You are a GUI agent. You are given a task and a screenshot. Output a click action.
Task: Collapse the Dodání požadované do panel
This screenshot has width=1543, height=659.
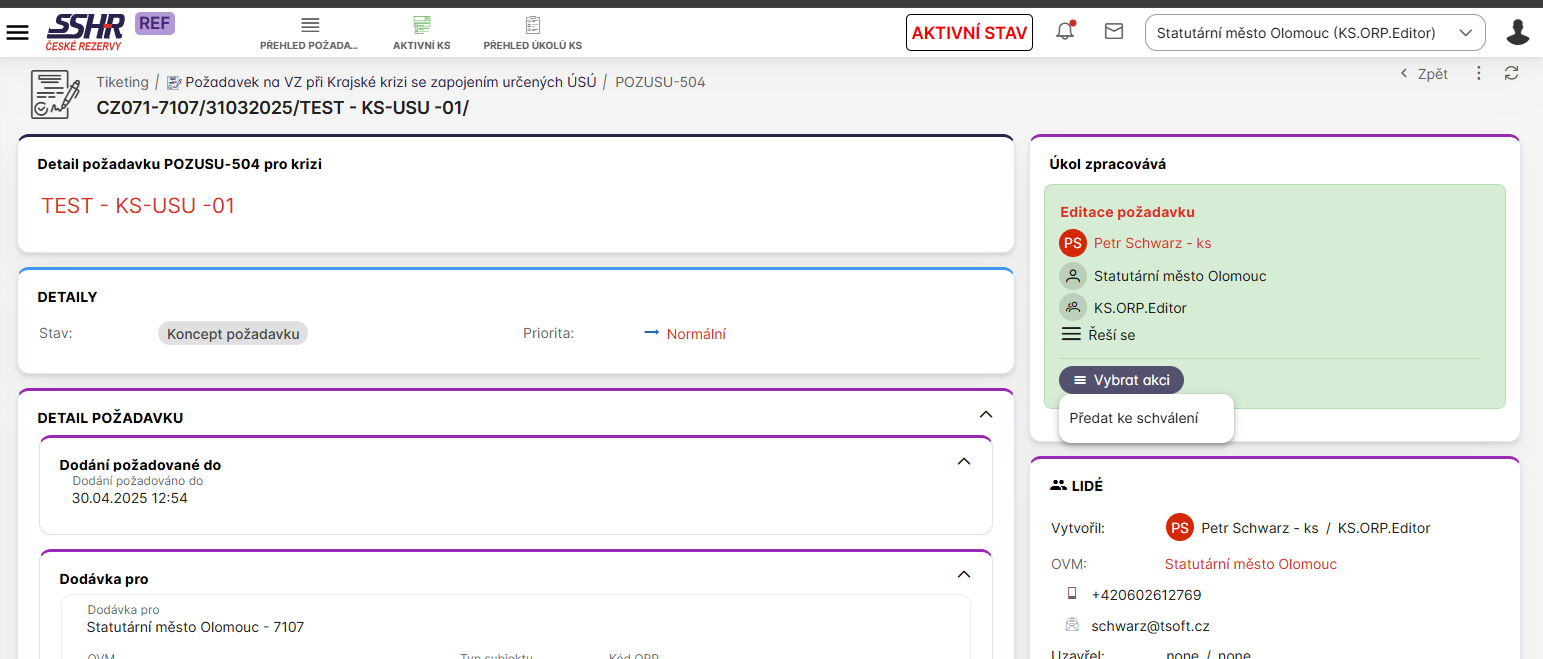click(963, 461)
